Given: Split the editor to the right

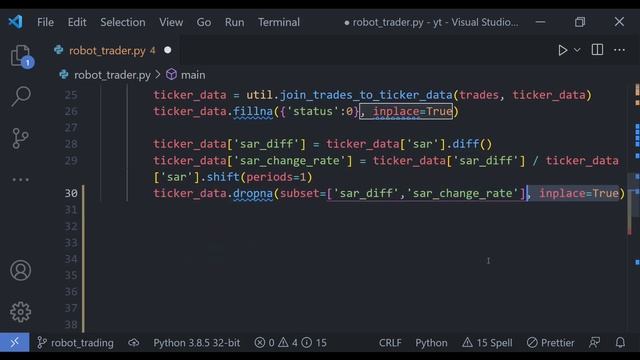Looking at the screenshot, I should click(x=597, y=50).
